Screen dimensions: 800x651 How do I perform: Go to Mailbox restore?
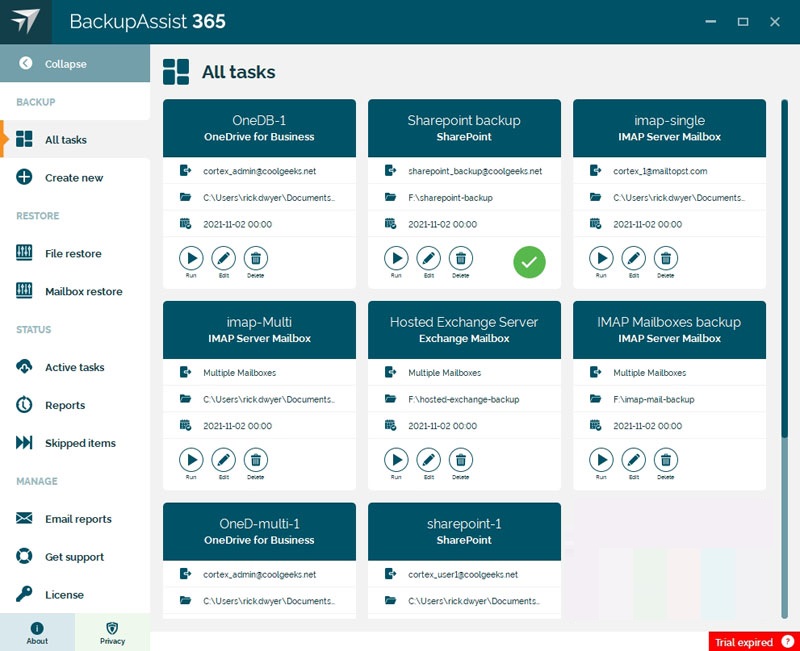point(83,292)
